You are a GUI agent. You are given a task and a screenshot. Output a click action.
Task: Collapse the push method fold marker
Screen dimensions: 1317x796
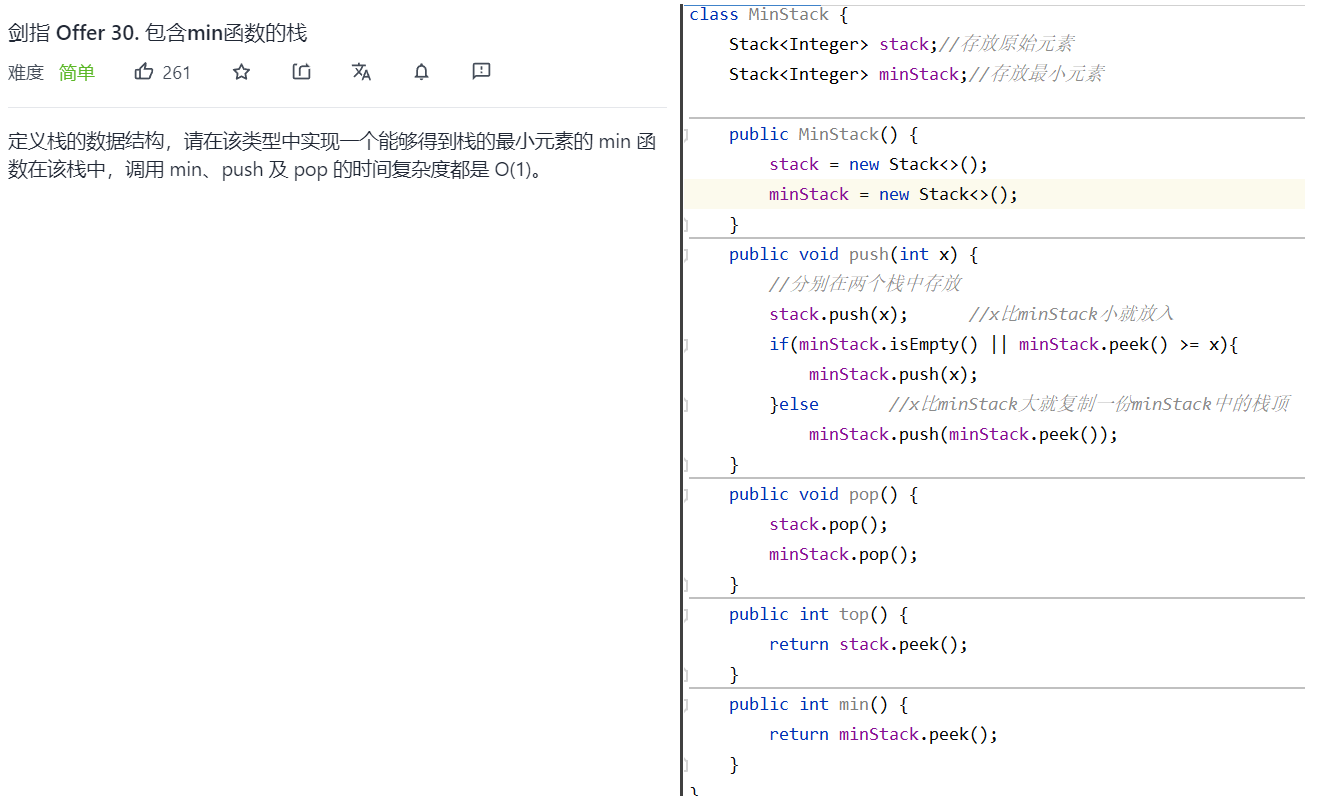pos(686,254)
